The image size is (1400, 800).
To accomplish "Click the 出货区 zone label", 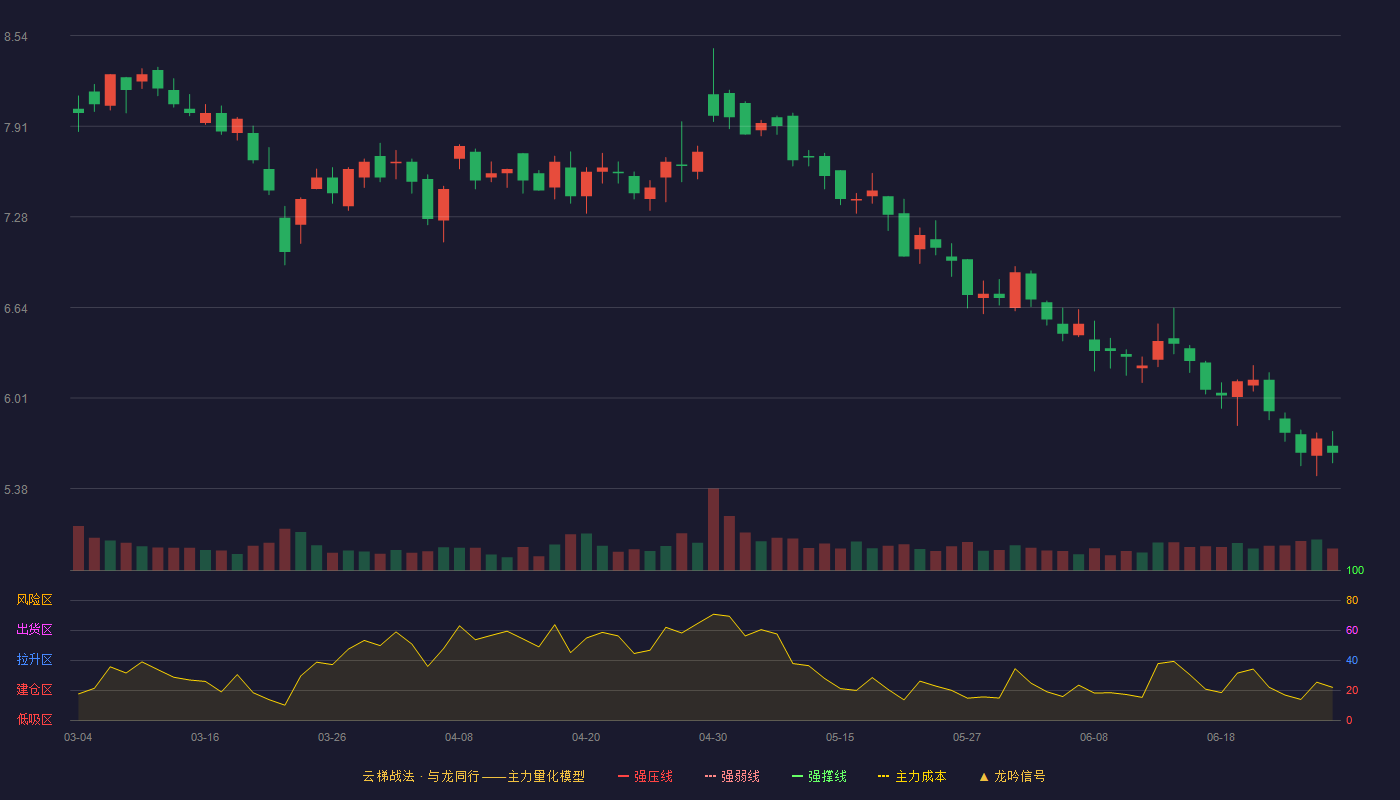I will coord(34,630).
